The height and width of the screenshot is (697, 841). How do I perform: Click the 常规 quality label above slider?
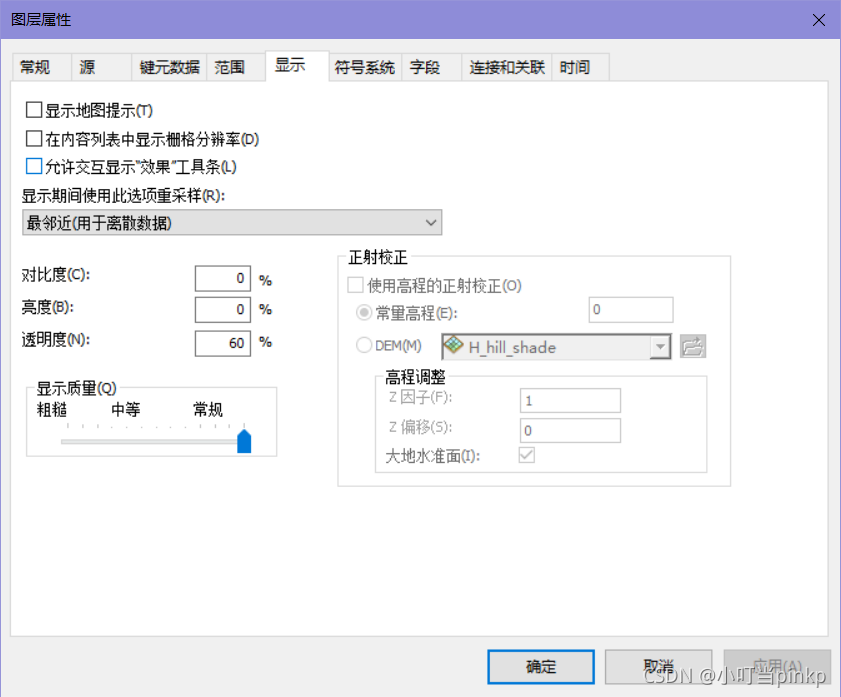point(208,410)
